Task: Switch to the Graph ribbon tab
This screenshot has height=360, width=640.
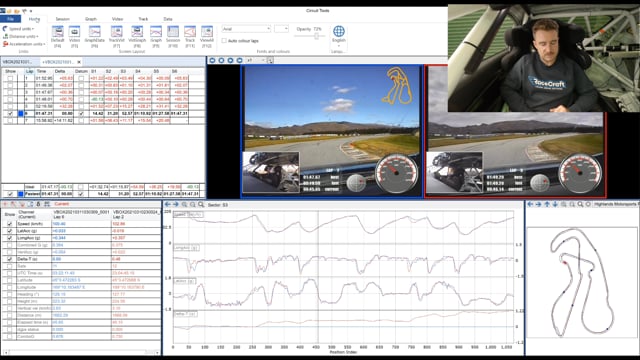Action: coord(91,19)
